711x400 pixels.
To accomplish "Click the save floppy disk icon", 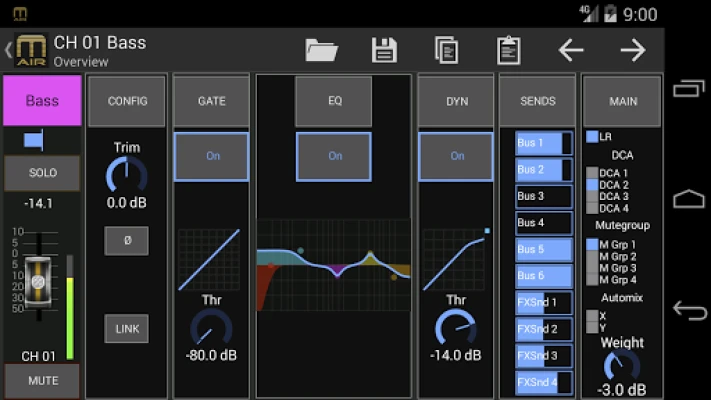I will pyautogui.click(x=384, y=50).
